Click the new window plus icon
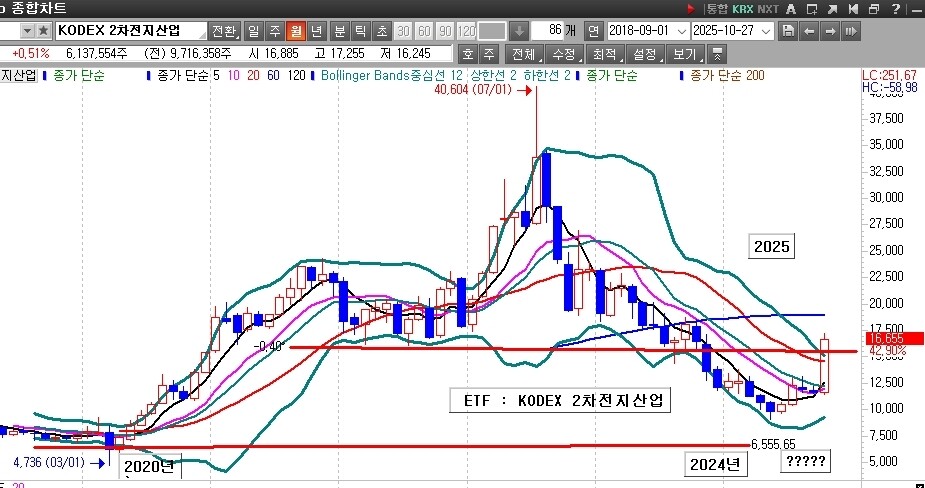The height and width of the screenshot is (488, 925). point(812,9)
